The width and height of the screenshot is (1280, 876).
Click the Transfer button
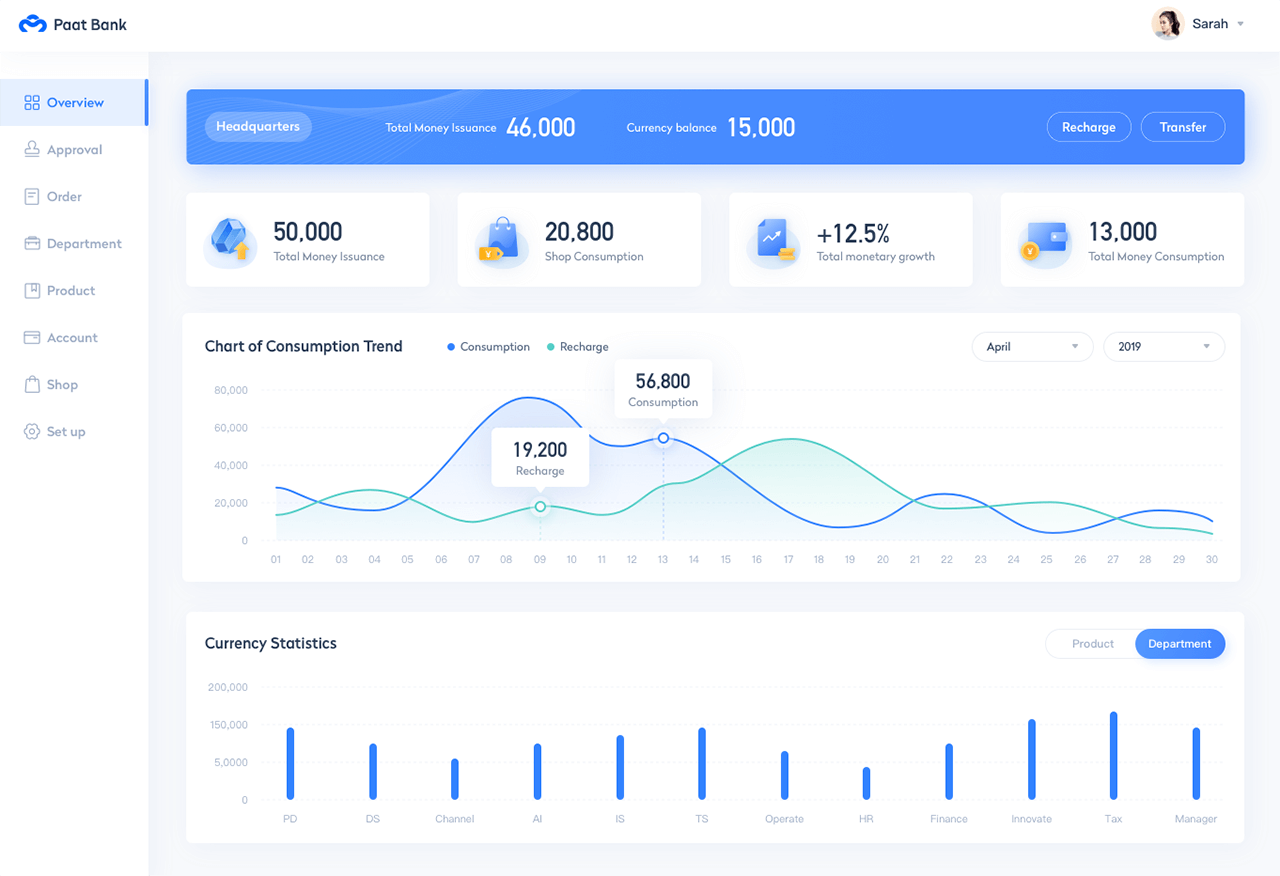tap(1183, 127)
